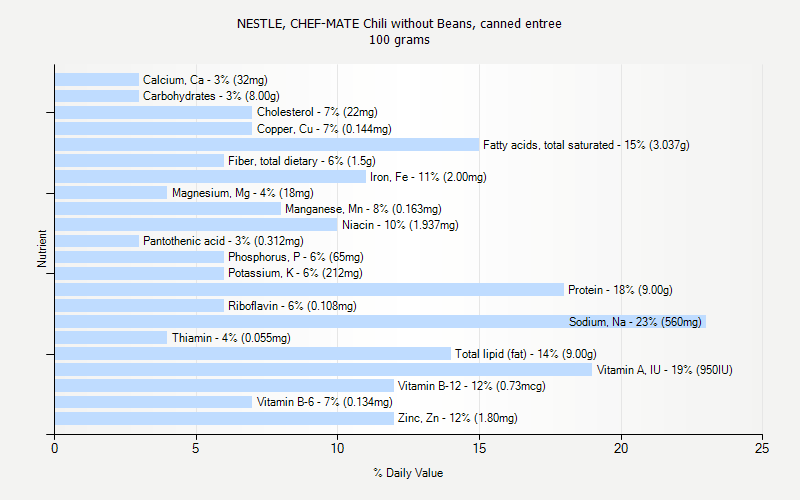The height and width of the screenshot is (500, 800).
Task: Select 'Vitamin A, IU - 19% (950IU)' label
Action: pyautogui.click(x=665, y=370)
